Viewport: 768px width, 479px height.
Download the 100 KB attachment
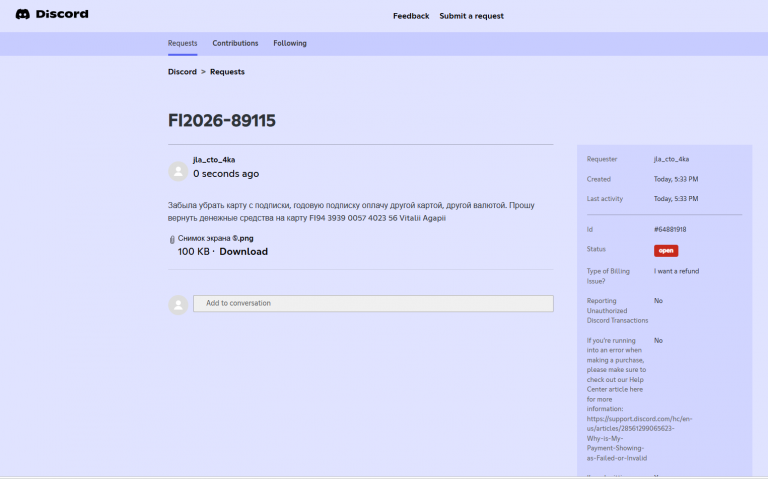[243, 252]
